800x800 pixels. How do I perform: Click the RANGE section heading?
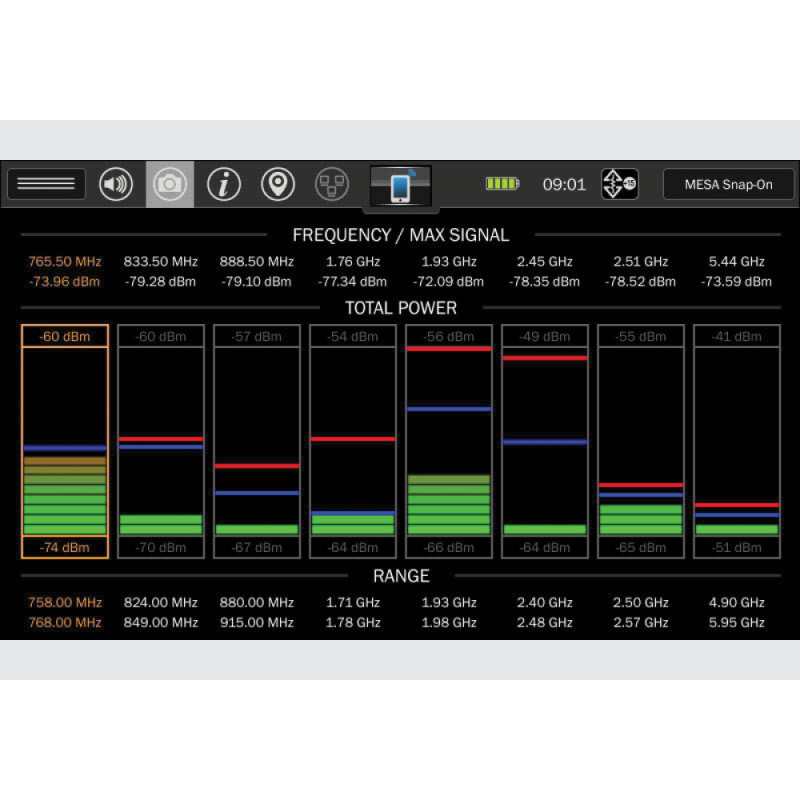click(401, 576)
